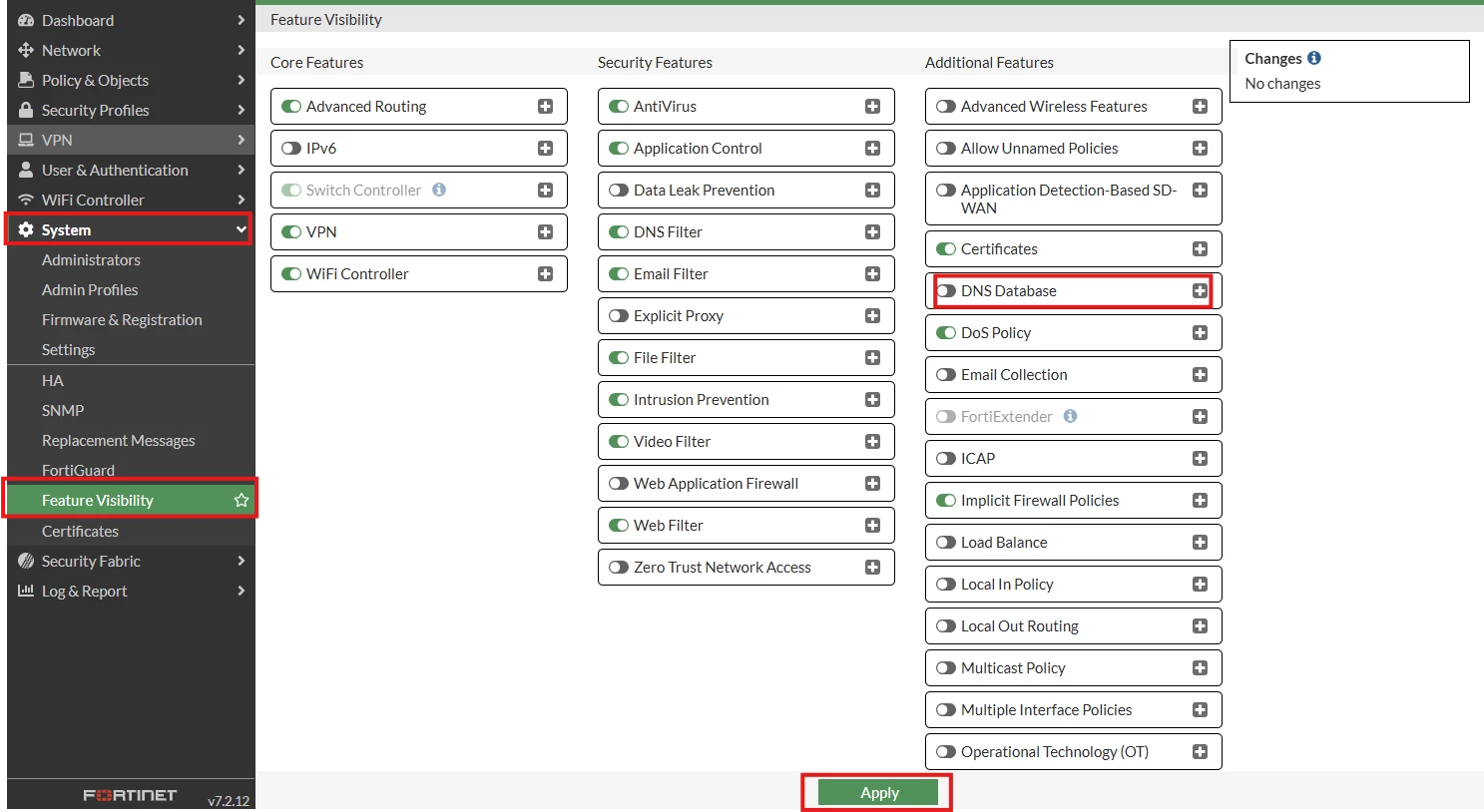The height and width of the screenshot is (812, 1484).
Task: Turn on the DNS Database toggle
Action: click(x=946, y=290)
